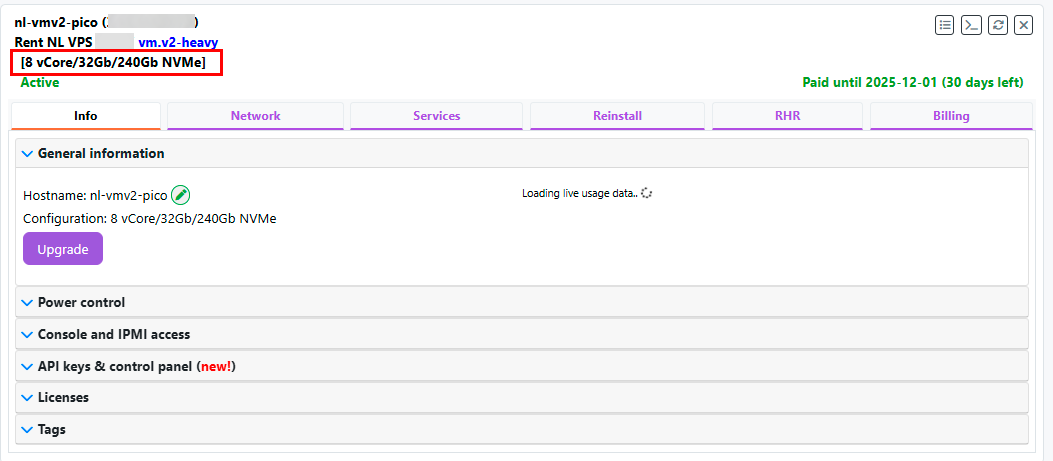Open the Billing tab

(x=951, y=116)
